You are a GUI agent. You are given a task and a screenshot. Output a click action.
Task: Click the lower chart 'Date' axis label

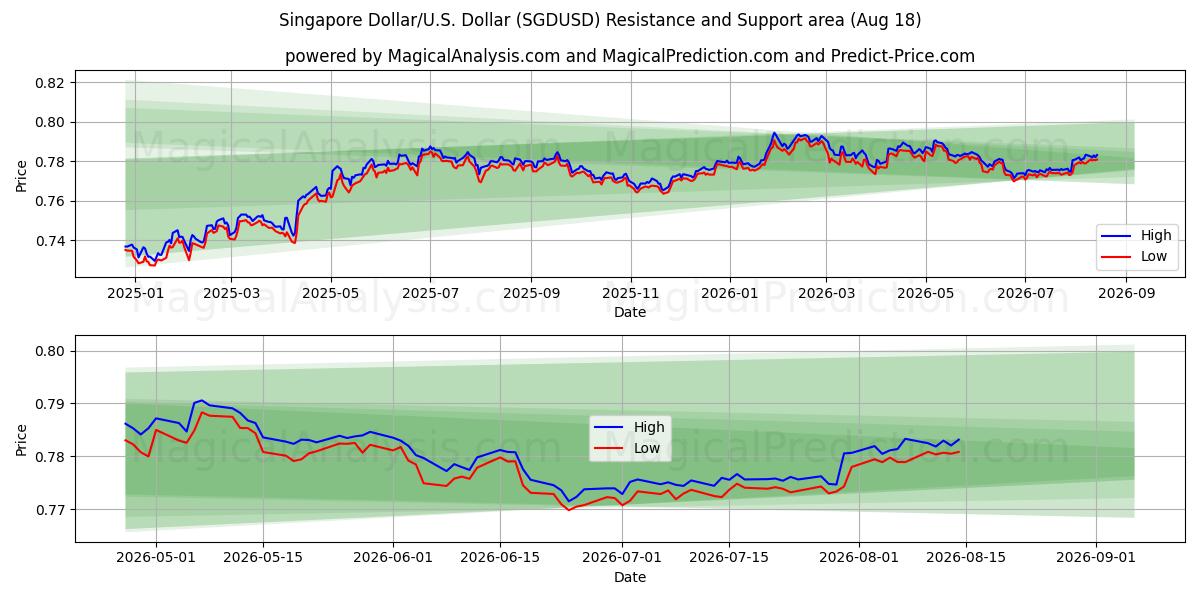pyautogui.click(x=630, y=577)
